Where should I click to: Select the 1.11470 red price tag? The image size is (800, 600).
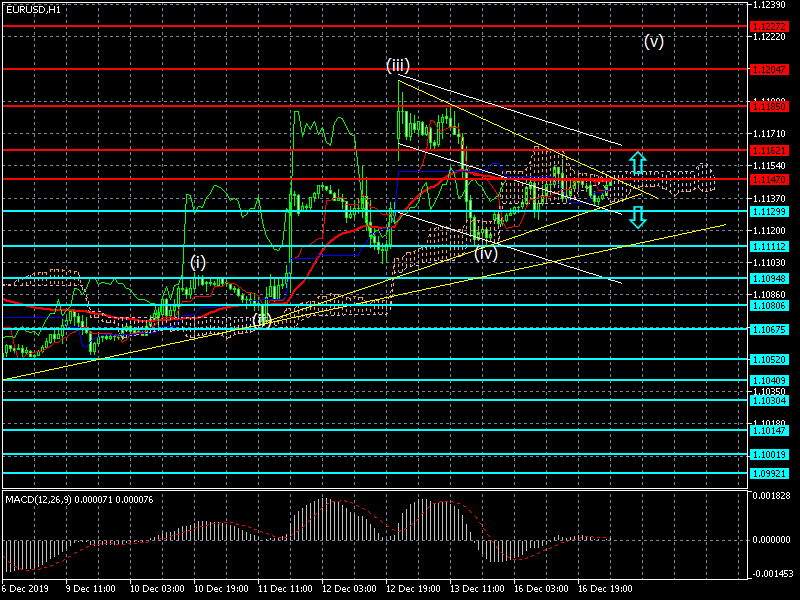point(769,180)
